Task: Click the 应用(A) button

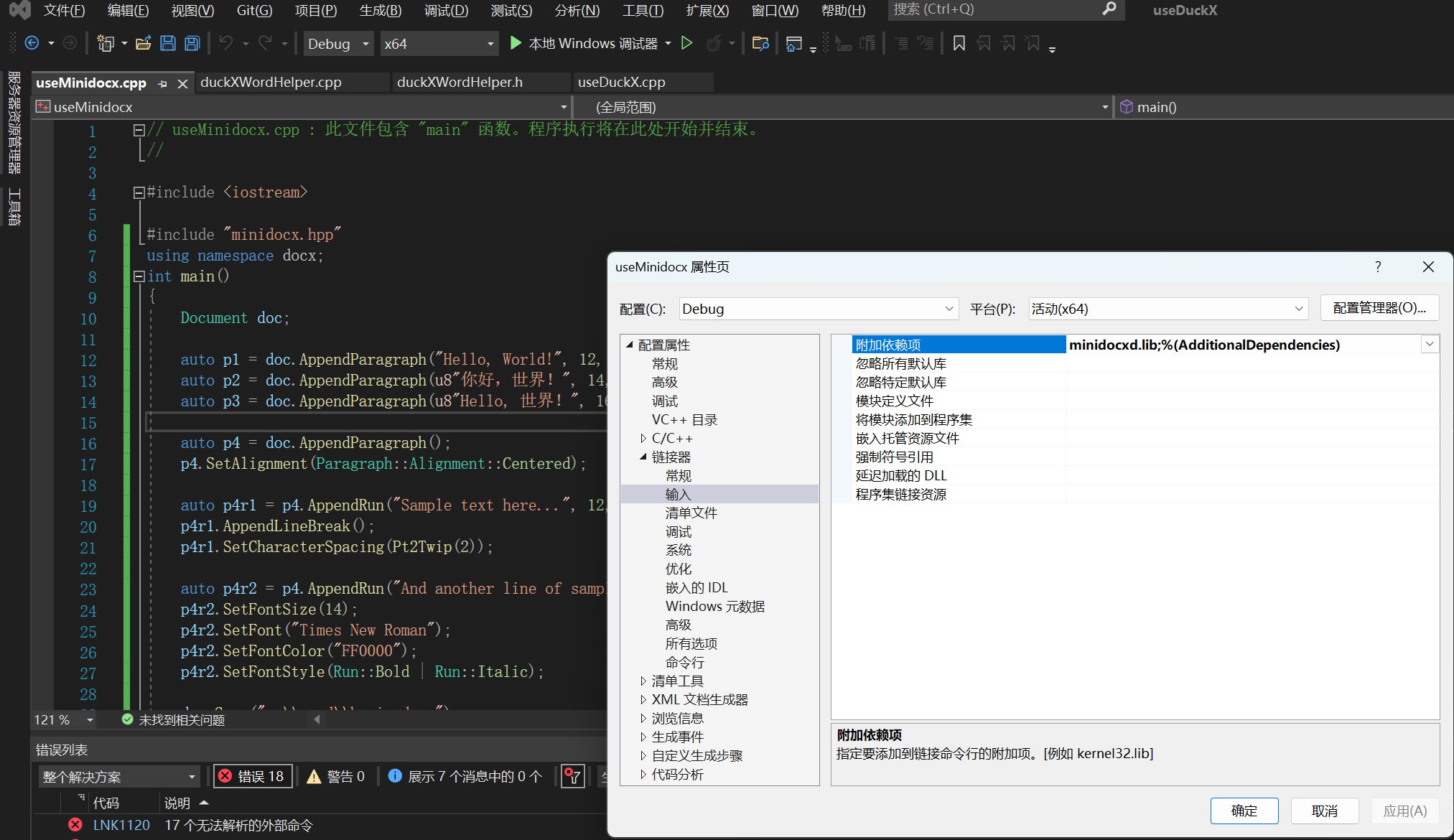Action: [x=1405, y=811]
